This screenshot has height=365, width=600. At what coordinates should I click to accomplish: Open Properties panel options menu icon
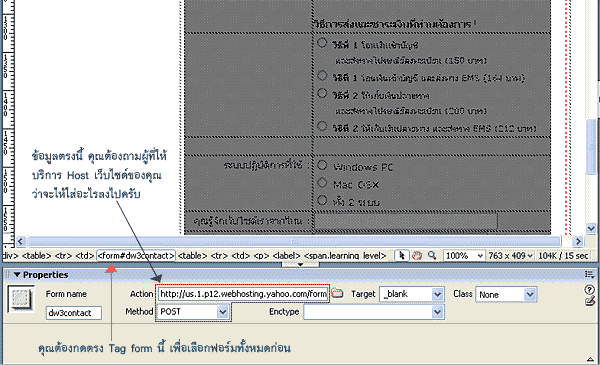pos(589,274)
